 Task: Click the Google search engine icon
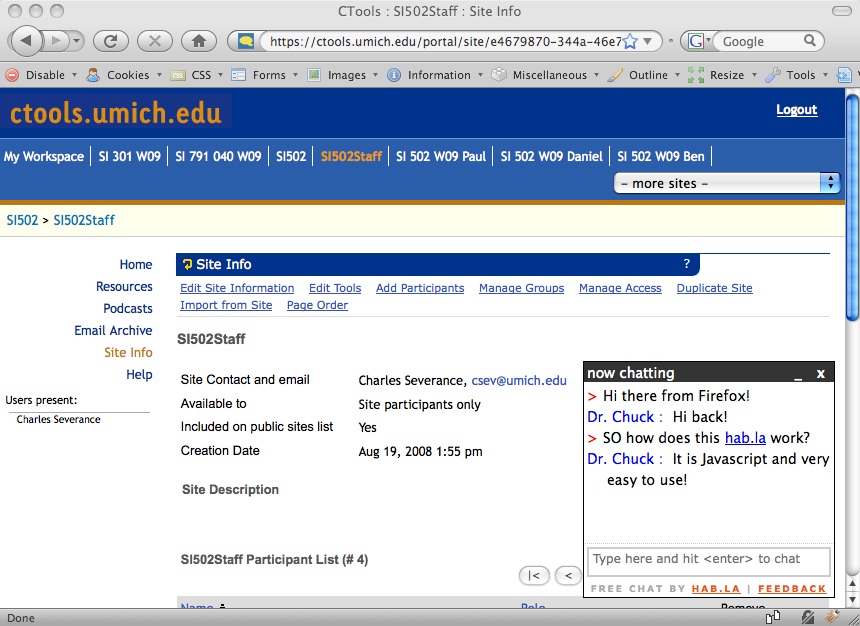(x=695, y=41)
